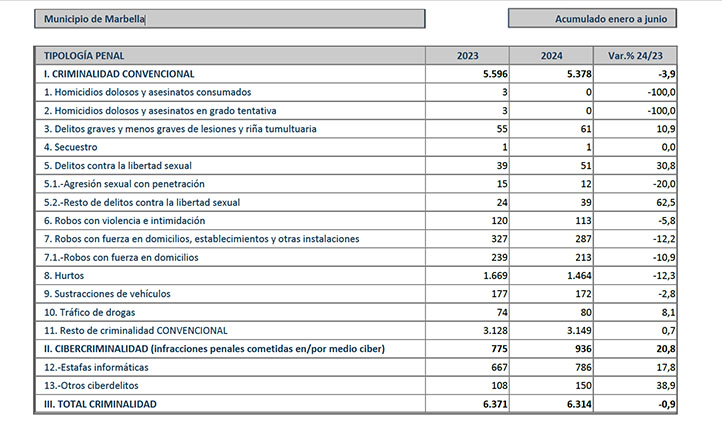Screen dimensions: 722x422
Task: Click the -2,8 variation cell
Action: tap(667, 294)
